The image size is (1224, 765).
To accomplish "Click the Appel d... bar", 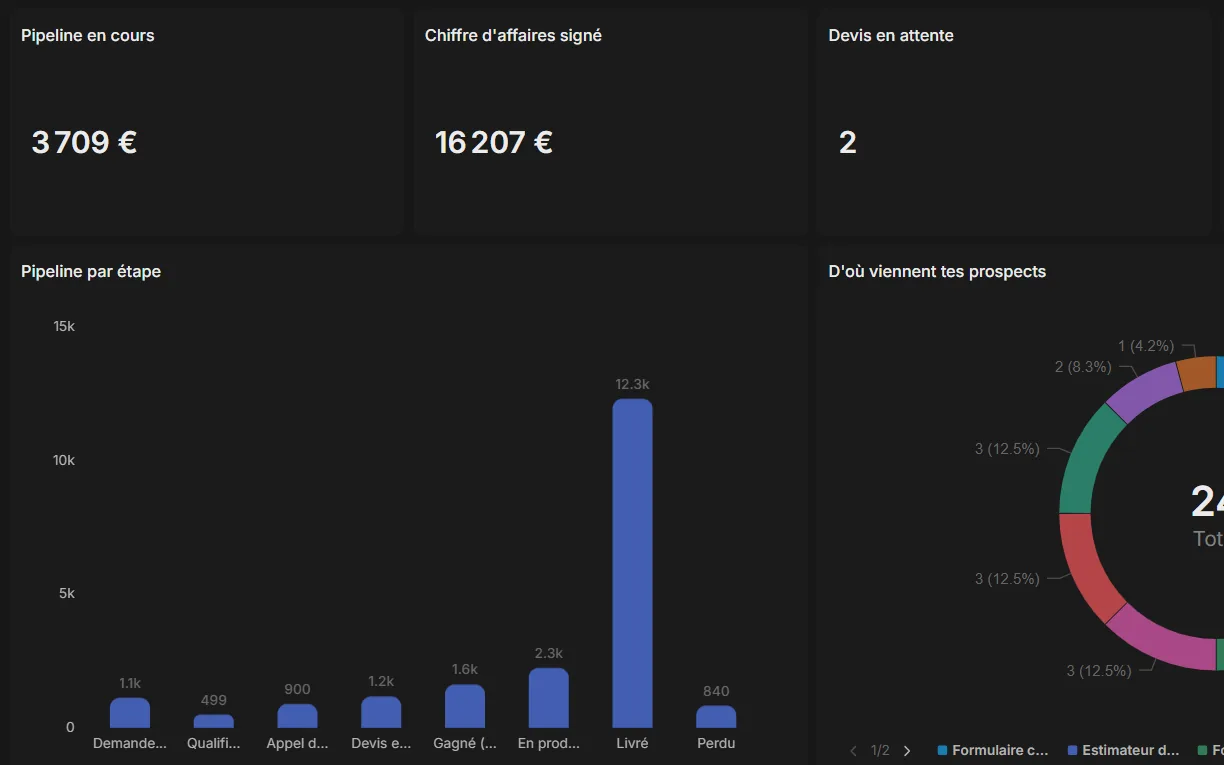I will [297, 716].
